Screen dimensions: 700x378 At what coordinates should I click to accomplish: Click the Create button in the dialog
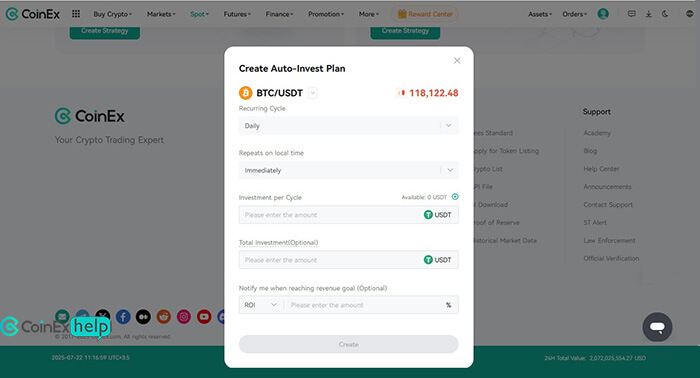[348, 345]
